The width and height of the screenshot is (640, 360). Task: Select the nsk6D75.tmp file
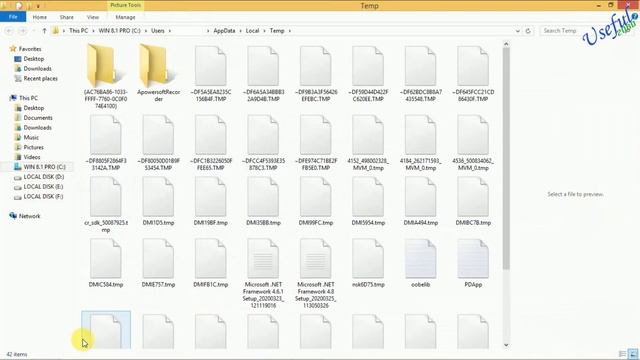coord(368,263)
